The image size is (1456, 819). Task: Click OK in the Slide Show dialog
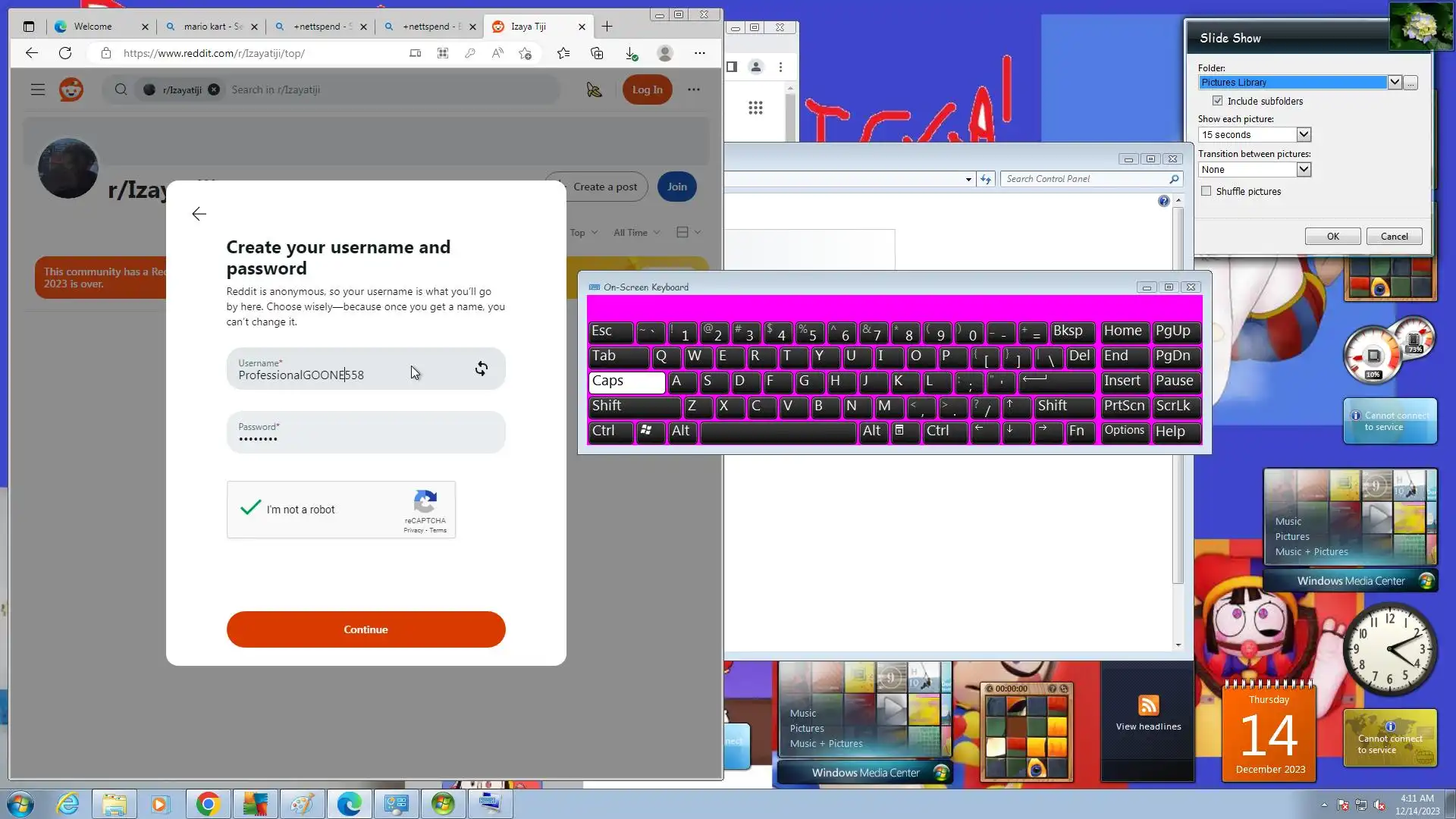1332,237
